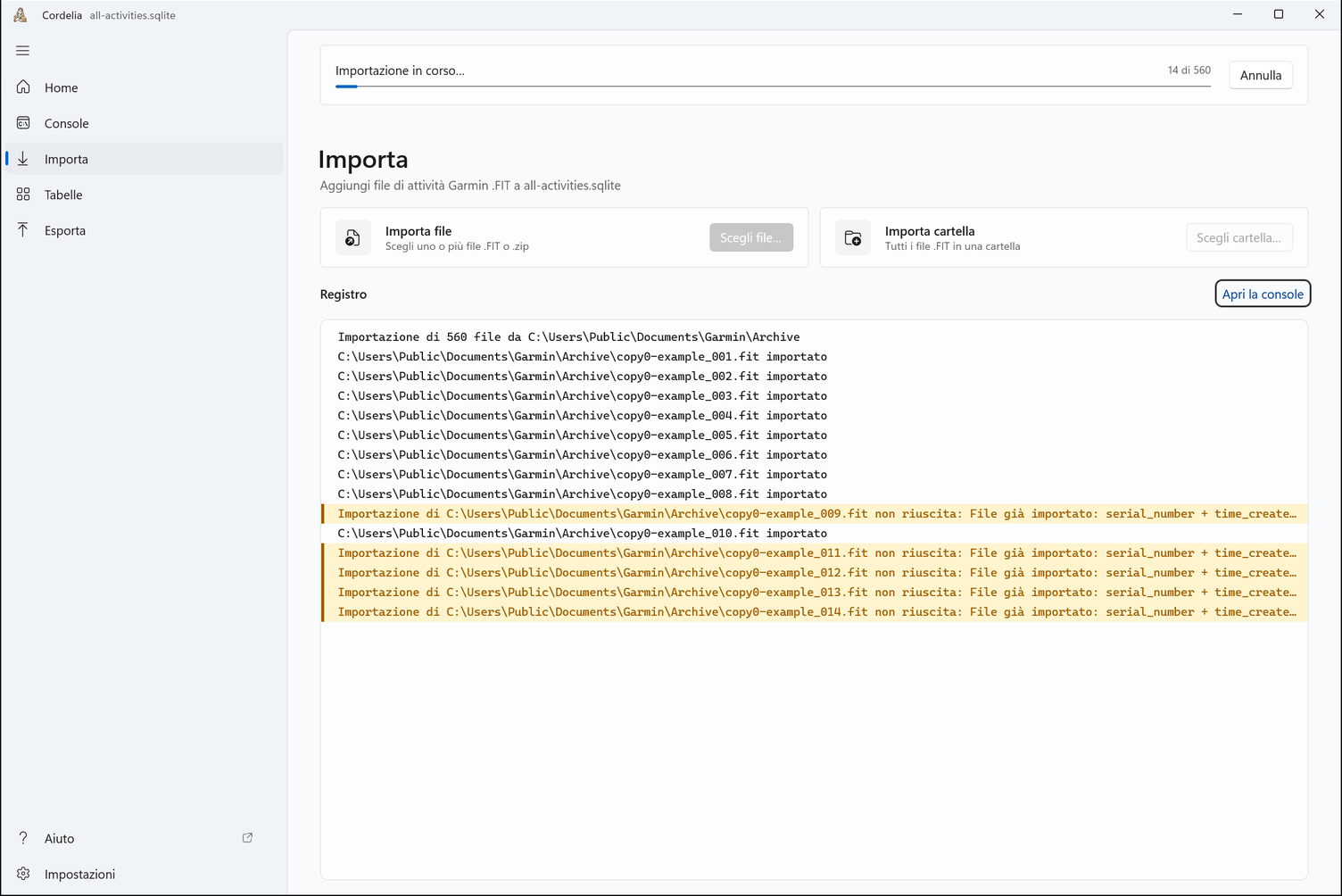Select the copy0-example_008.fit importato log line

tap(815, 494)
